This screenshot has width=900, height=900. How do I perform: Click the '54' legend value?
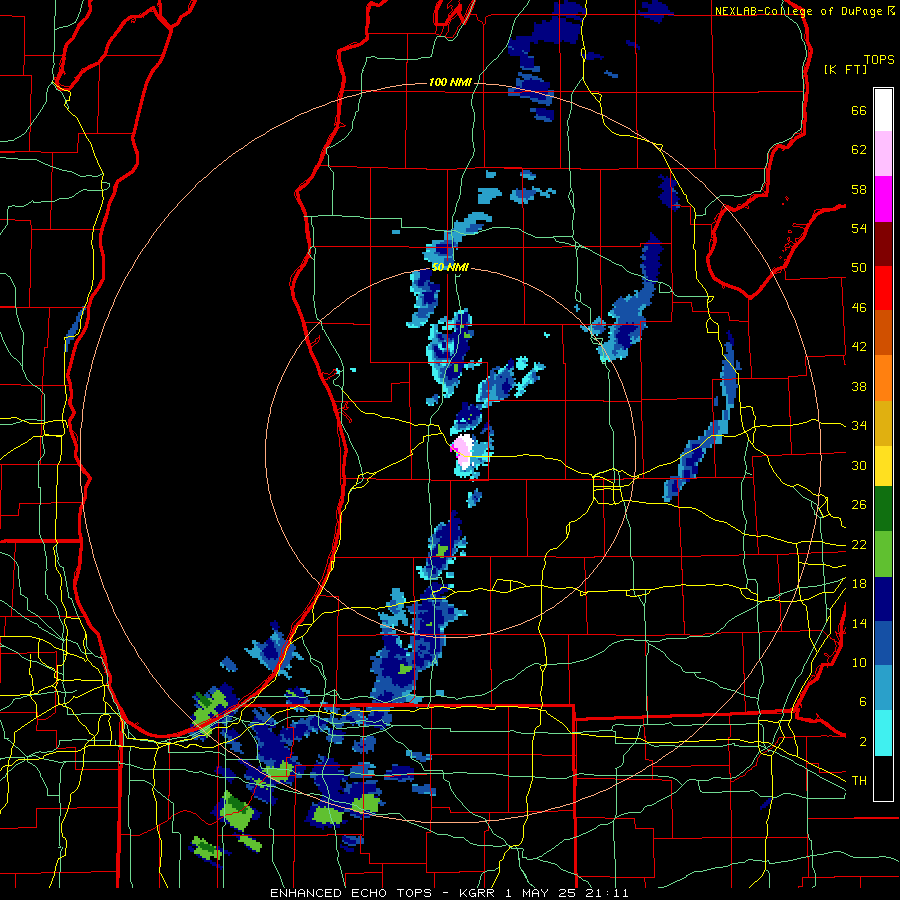[x=859, y=228]
